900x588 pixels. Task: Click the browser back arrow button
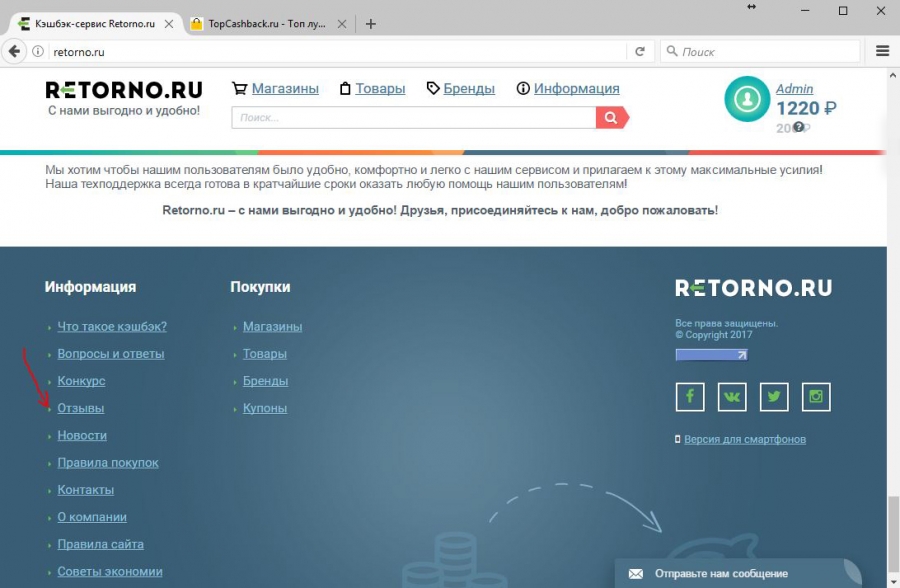click(x=14, y=52)
